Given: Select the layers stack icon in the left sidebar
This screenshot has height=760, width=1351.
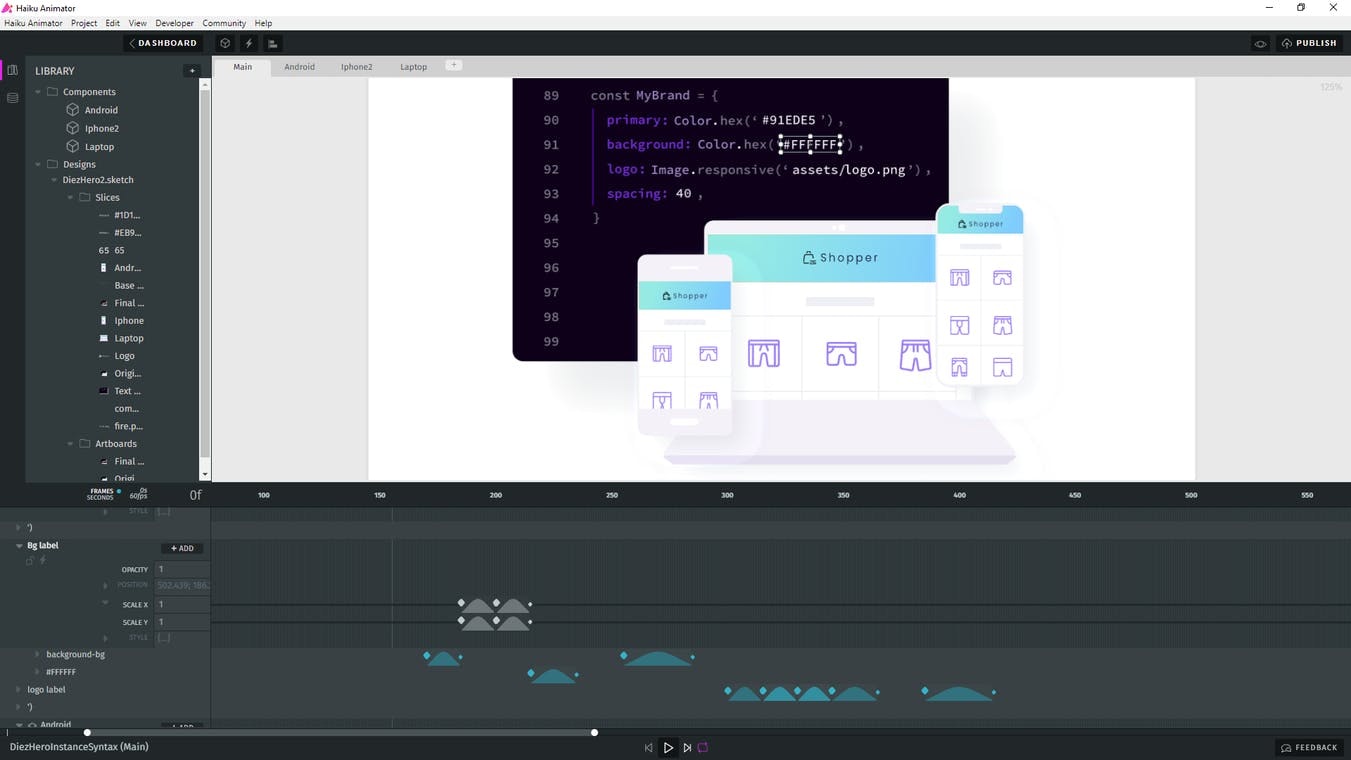Looking at the screenshot, I should [x=12, y=97].
